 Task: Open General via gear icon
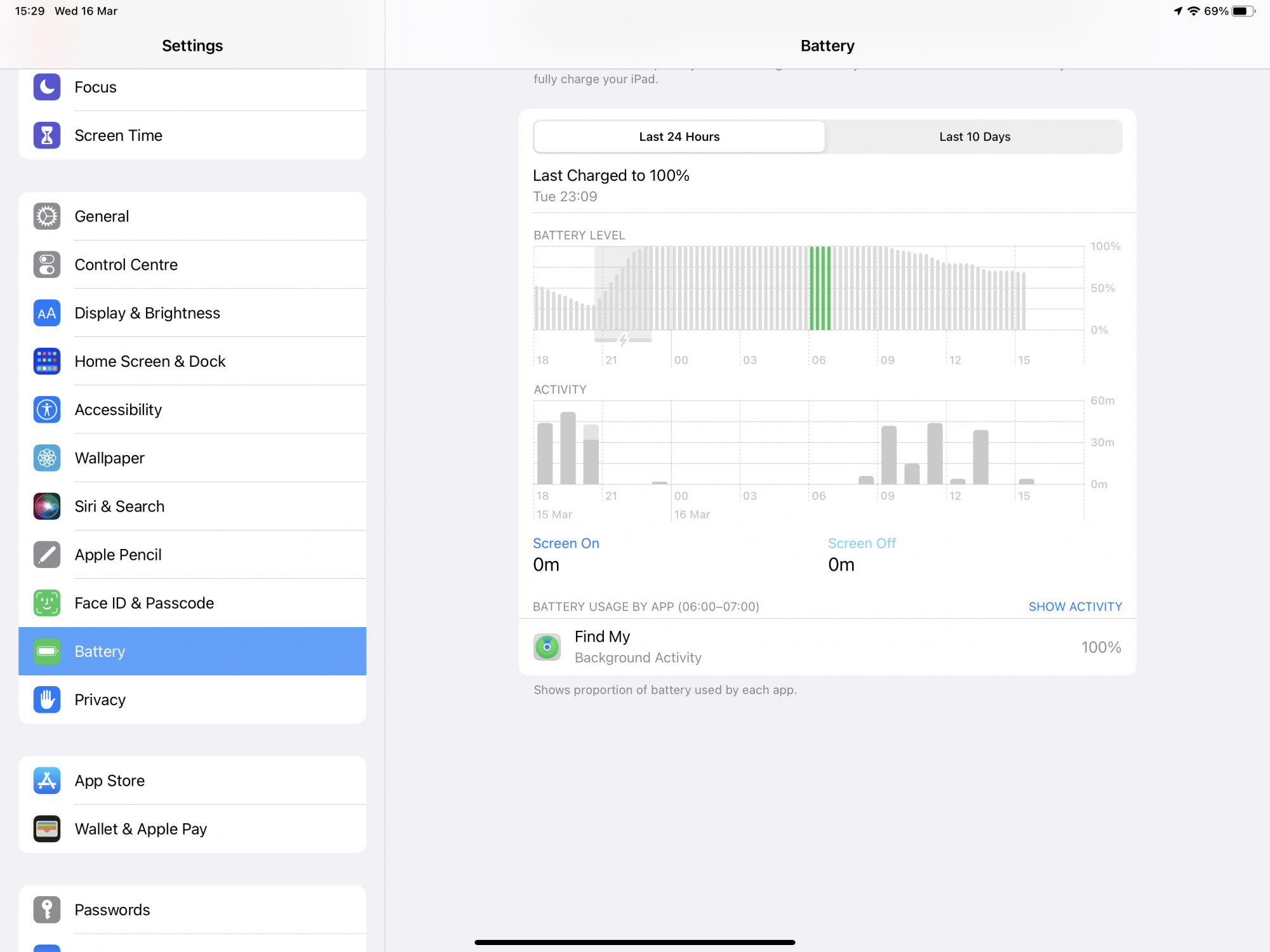pos(46,216)
